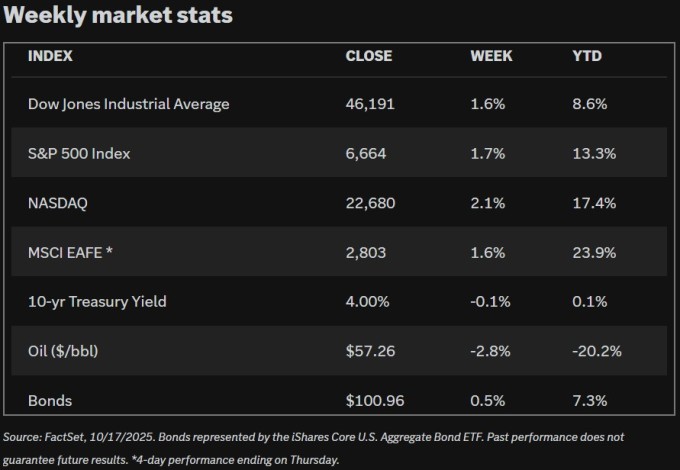Image resolution: width=680 pixels, height=470 pixels.
Task: Click the NASDAQ row label
Action: (x=58, y=203)
